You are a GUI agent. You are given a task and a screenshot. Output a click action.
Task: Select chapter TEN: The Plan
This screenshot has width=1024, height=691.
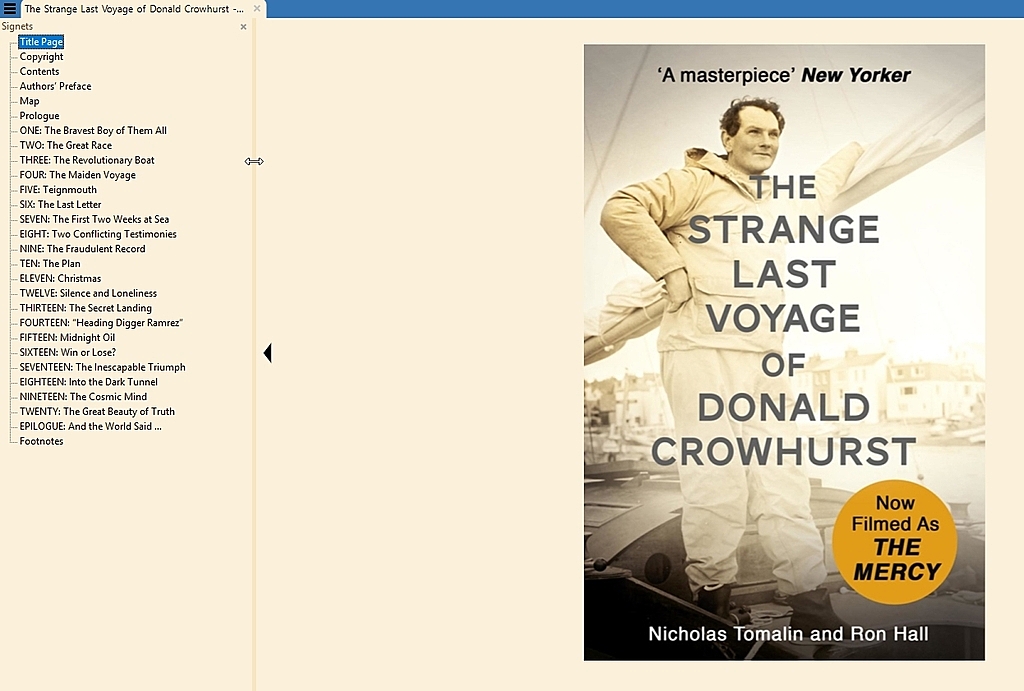pyautogui.click(x=50, y=264)
